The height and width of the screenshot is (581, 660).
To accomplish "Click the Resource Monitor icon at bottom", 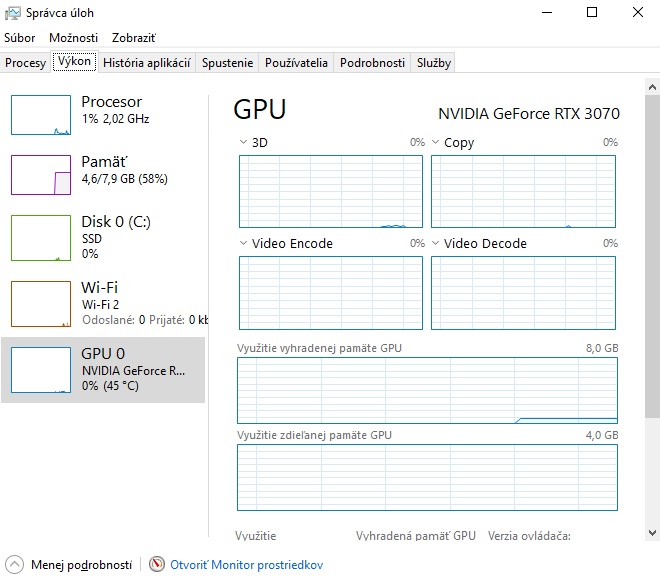I will click(x=157, y=564).
